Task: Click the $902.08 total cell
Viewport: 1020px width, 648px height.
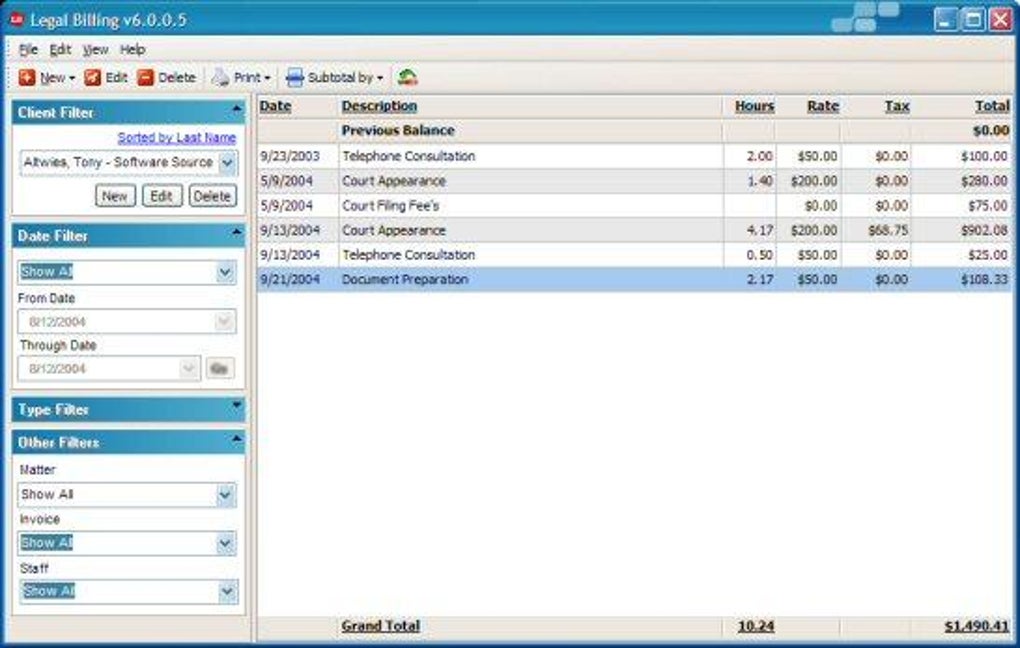Action: tap(984, 230)
